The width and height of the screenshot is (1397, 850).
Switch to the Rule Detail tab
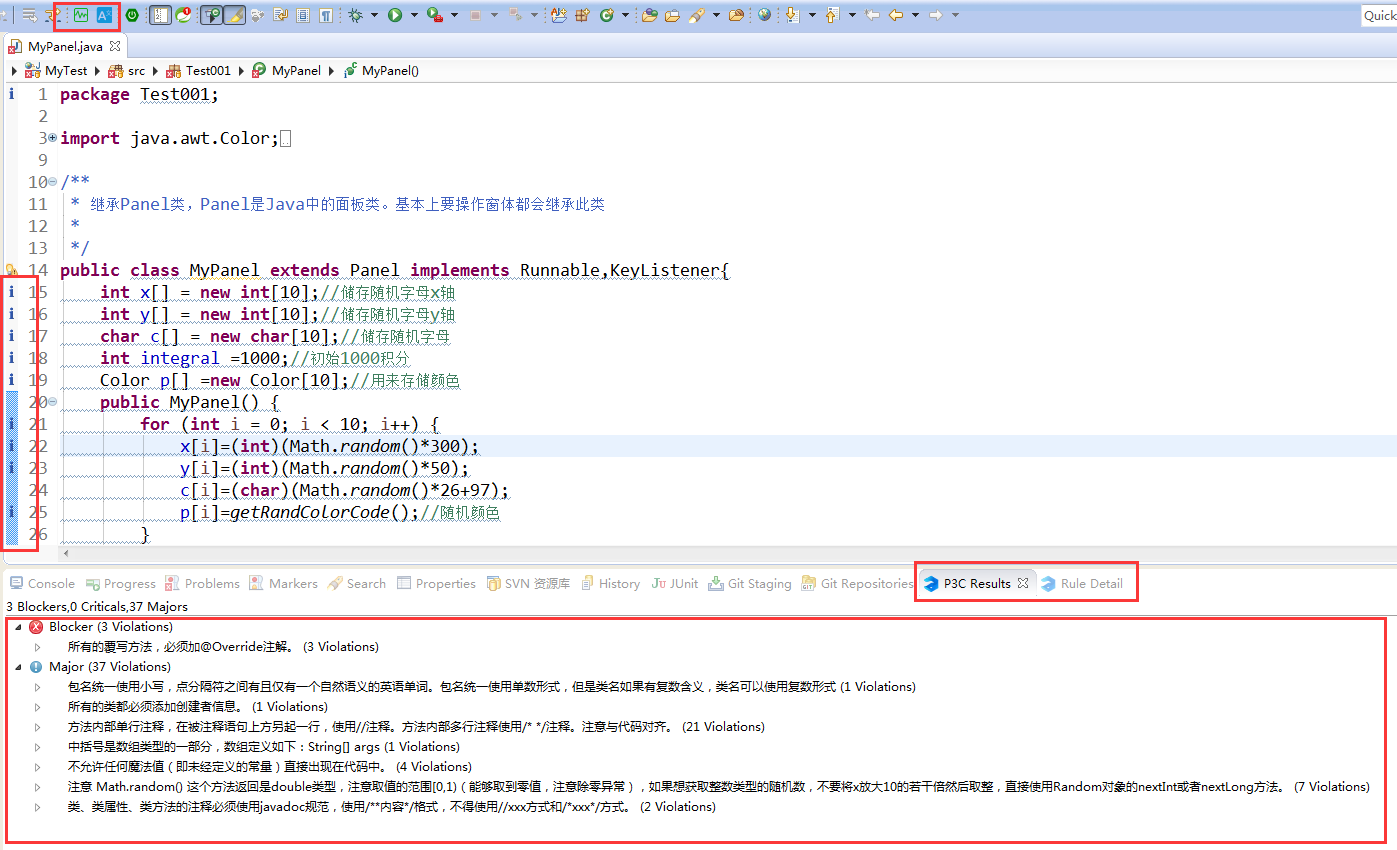click(1081, 584)
